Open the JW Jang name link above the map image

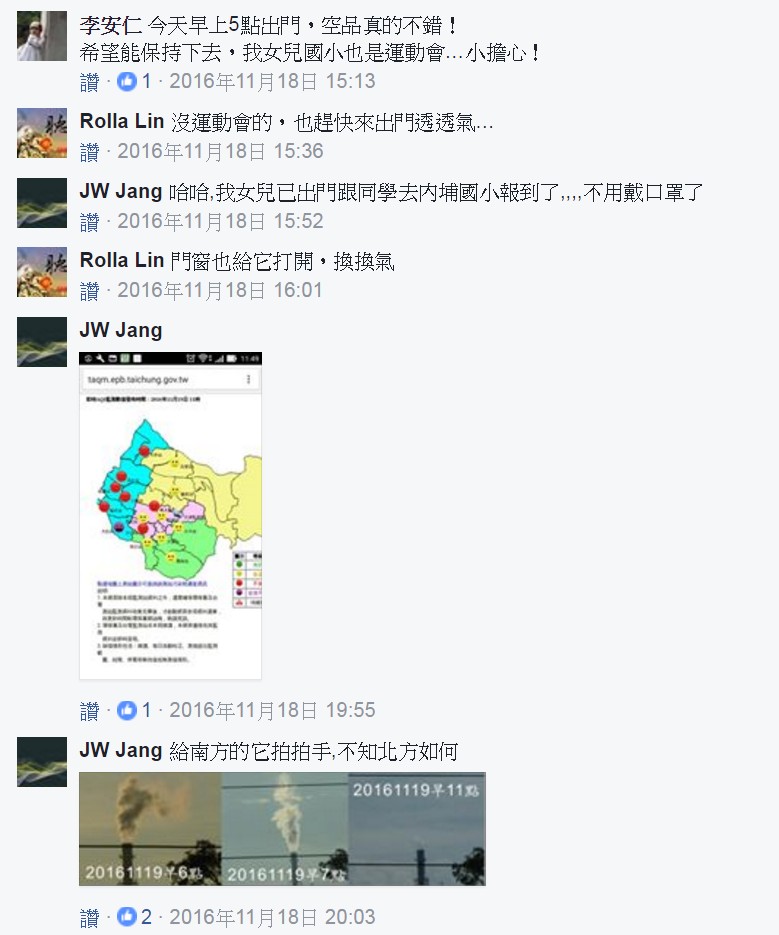click(x=121, y=330)
